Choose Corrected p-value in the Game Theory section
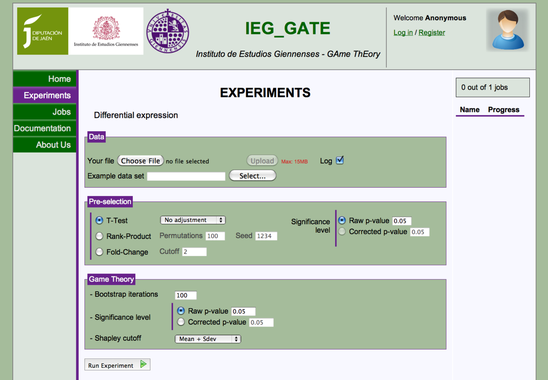 (x=181, y=322)
